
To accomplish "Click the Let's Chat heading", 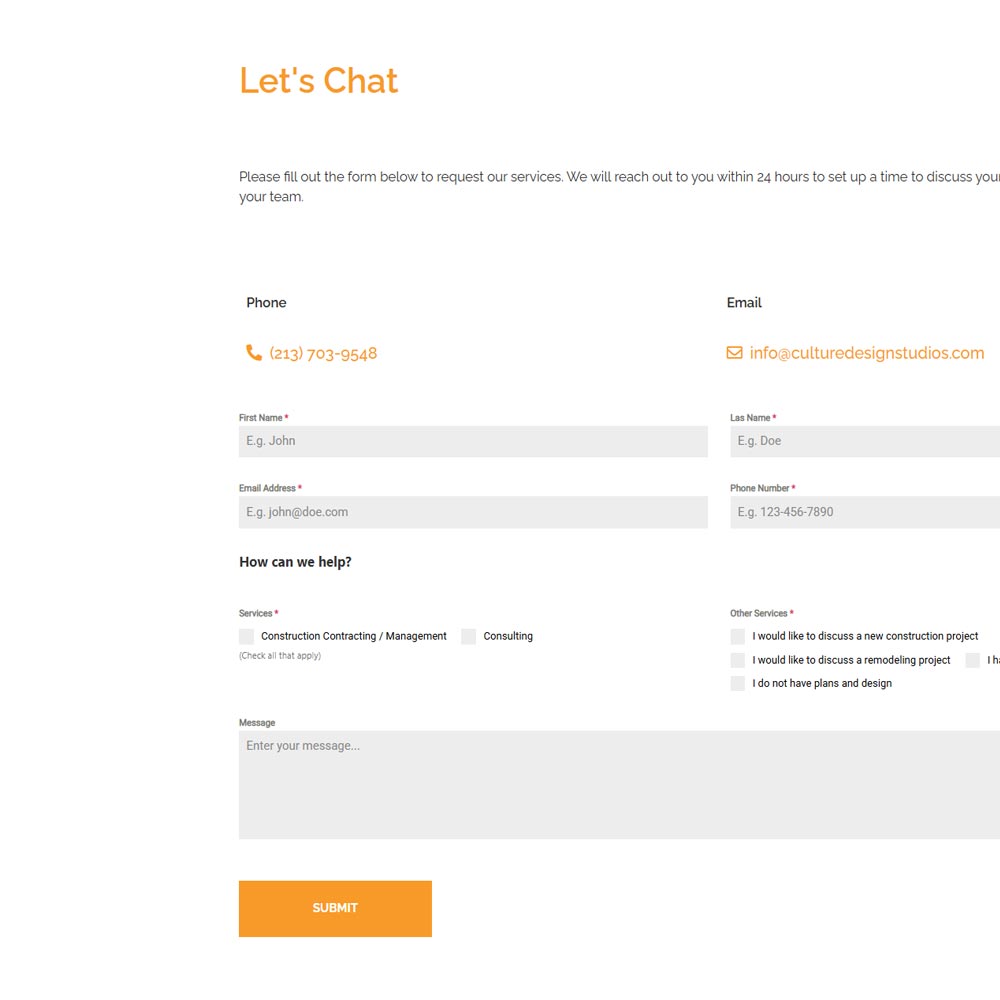I will point(318,81).
